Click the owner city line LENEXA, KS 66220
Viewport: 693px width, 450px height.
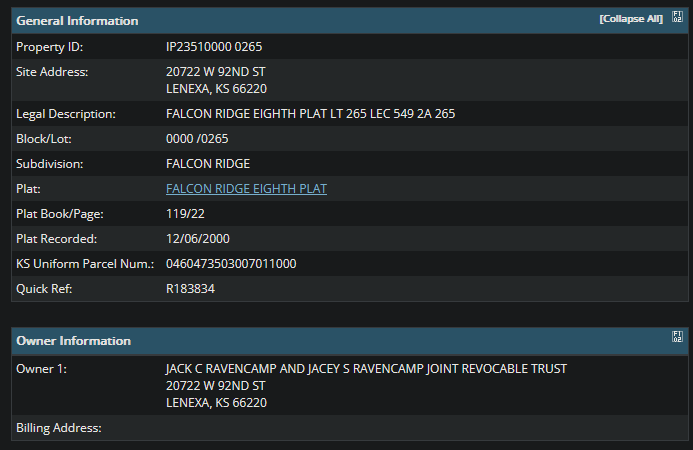click(x=216, y=403)
